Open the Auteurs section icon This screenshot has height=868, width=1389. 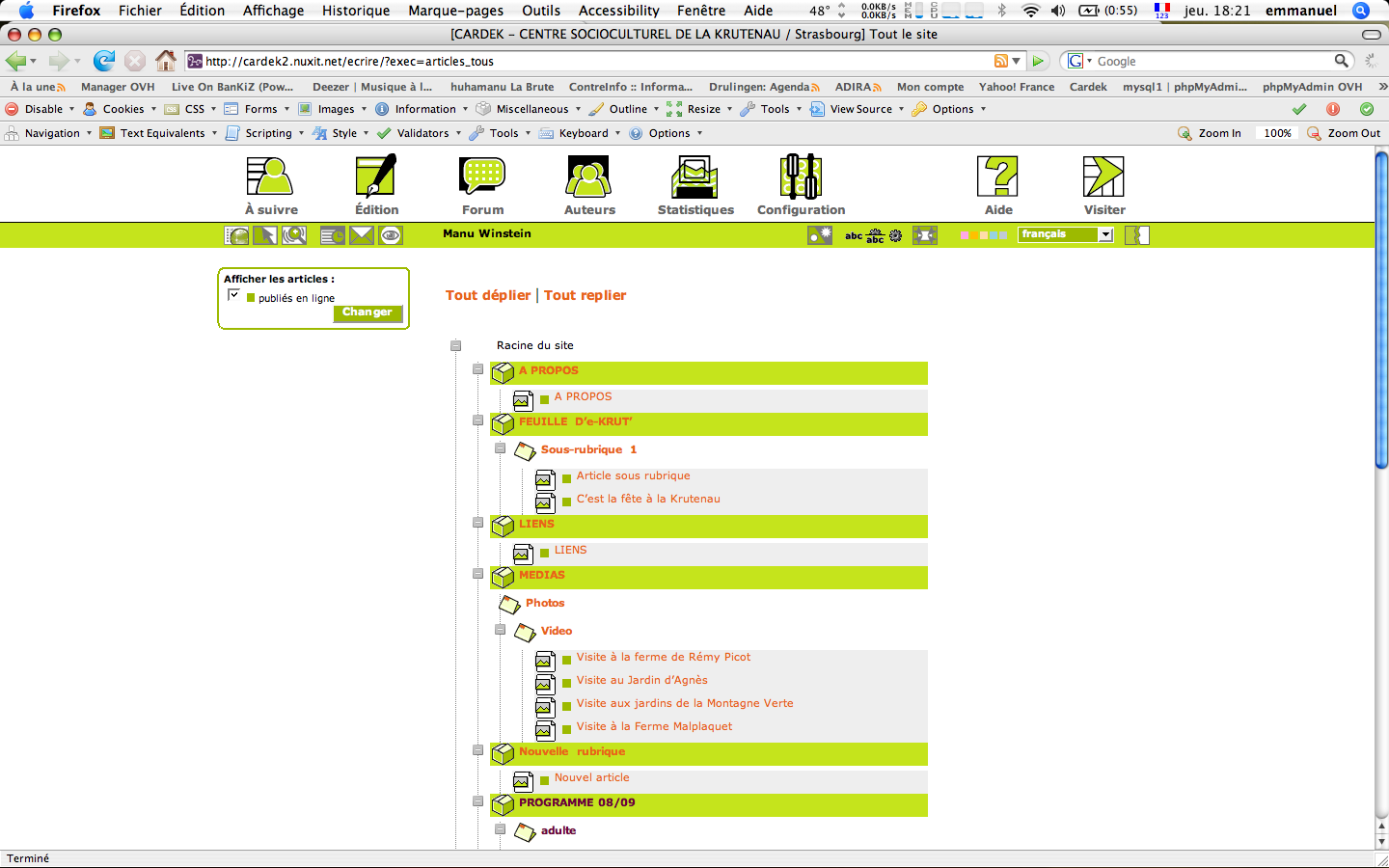(x=588, y=177)
